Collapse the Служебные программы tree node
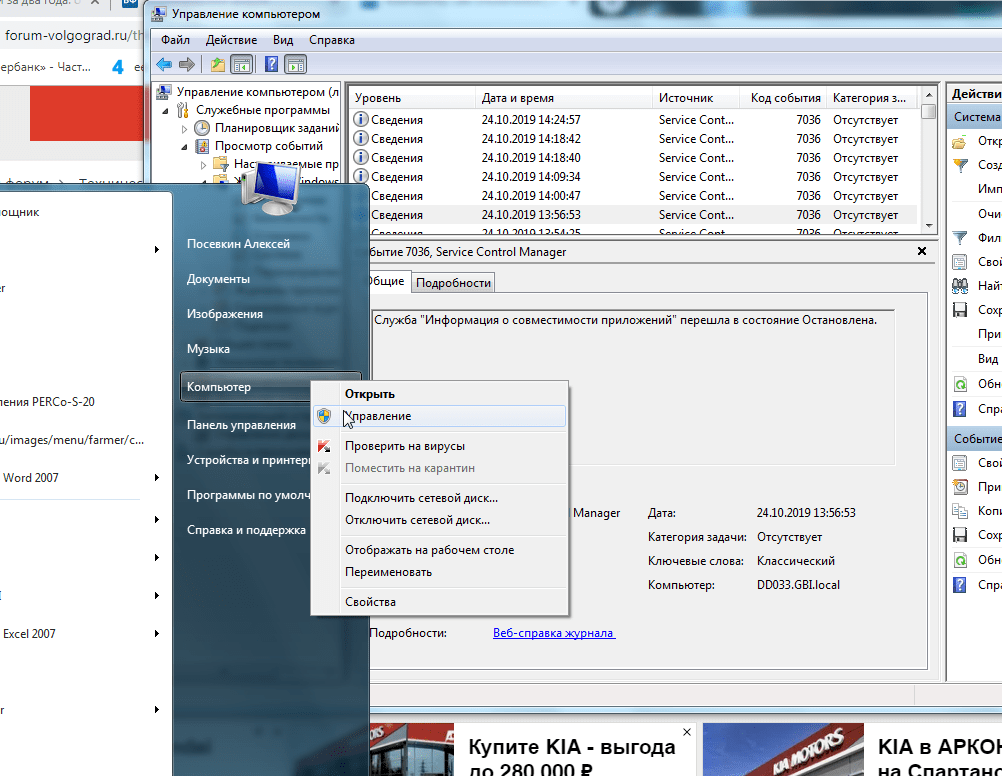This screenshot has height=776, width=1002. tap(166, 110)
